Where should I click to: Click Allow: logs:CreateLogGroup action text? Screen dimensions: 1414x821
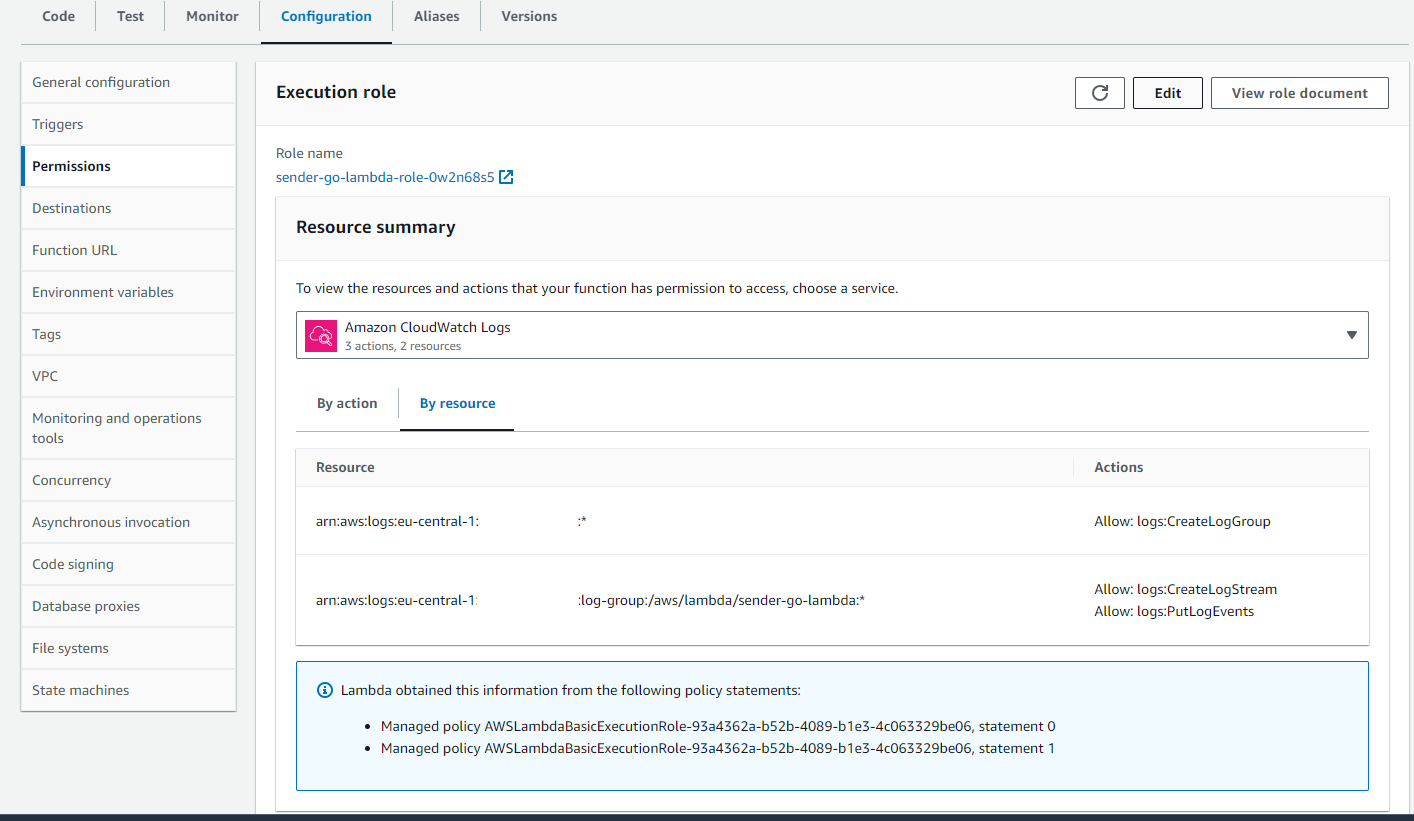tap(1183, 521)
